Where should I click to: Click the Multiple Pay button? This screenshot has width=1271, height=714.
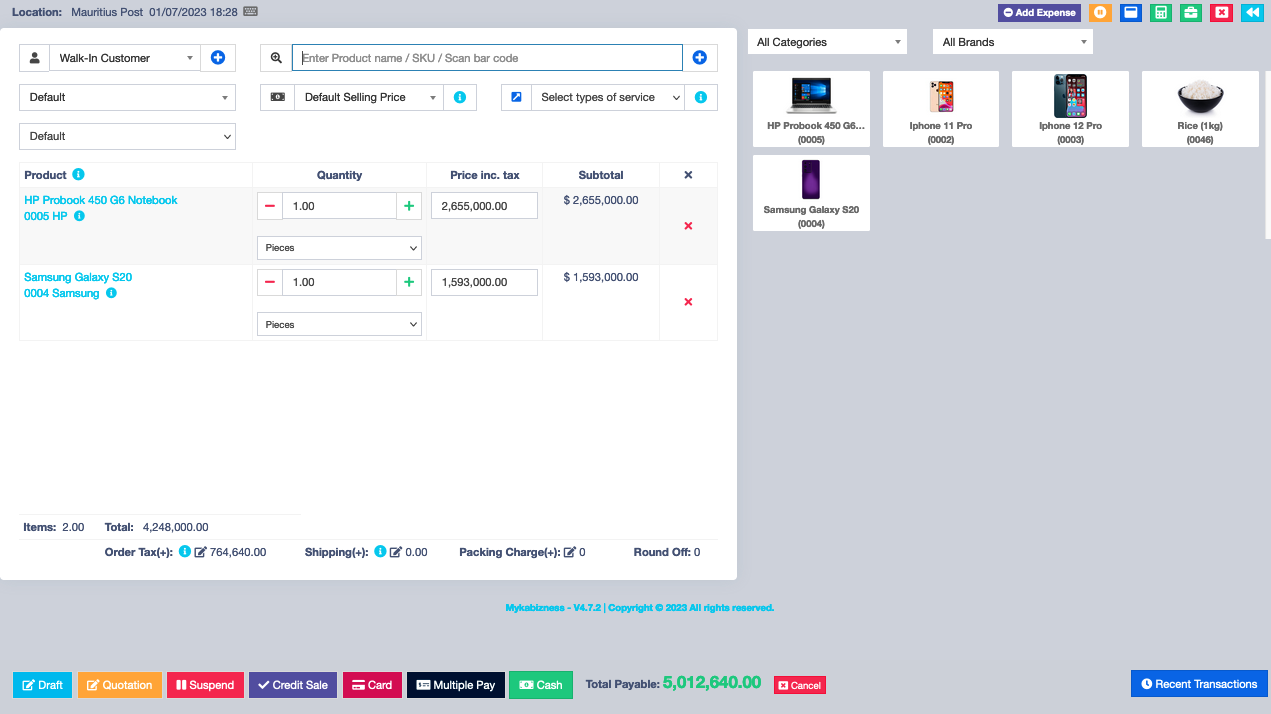coord(455,685)
